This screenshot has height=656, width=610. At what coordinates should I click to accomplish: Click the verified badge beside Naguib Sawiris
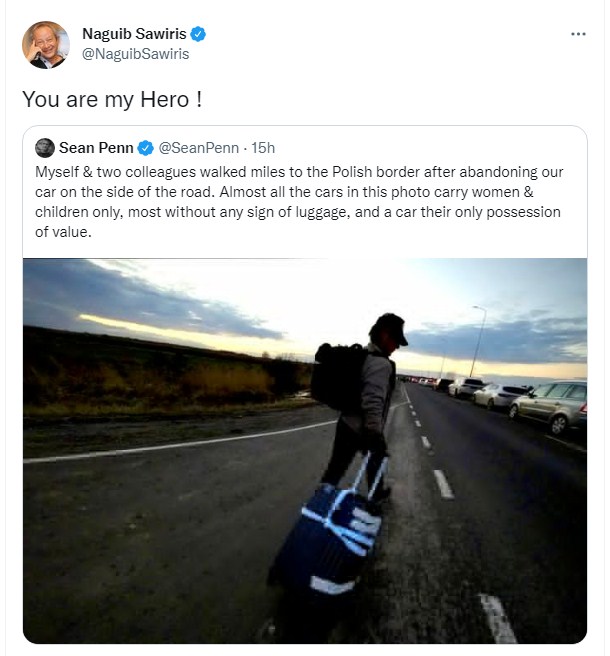pos(199,35)
